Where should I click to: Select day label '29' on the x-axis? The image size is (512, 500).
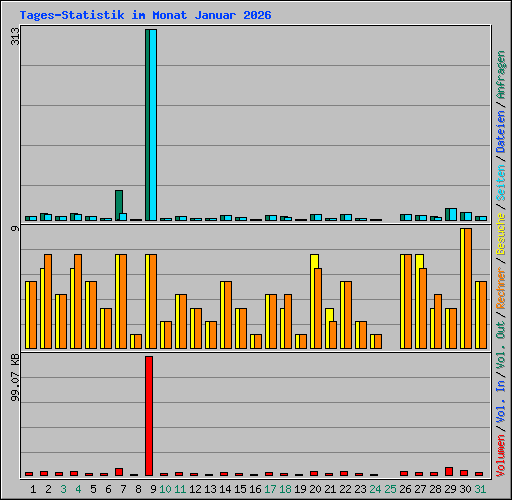click(x=450, y=489)
